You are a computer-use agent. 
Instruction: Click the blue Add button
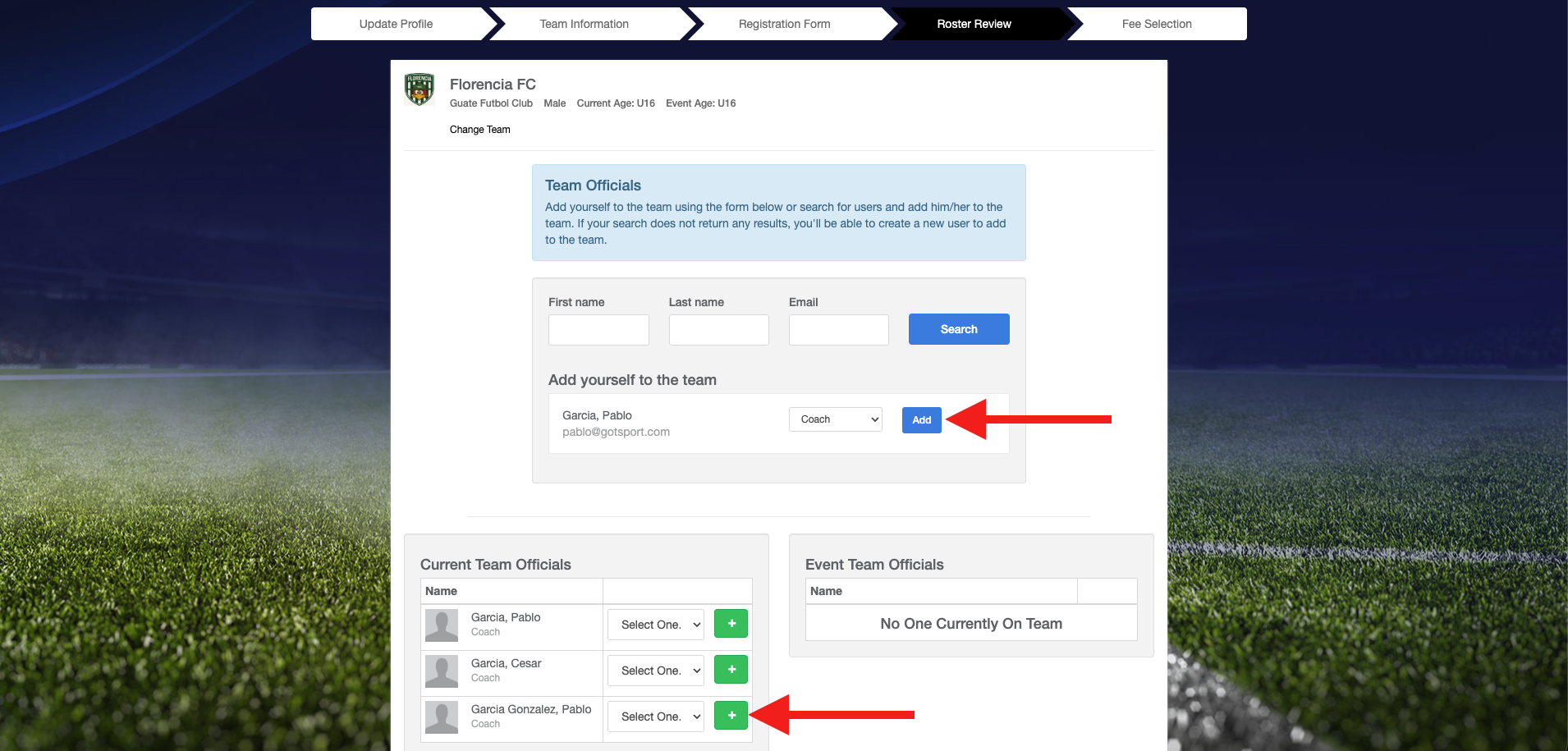click(921, 420)
